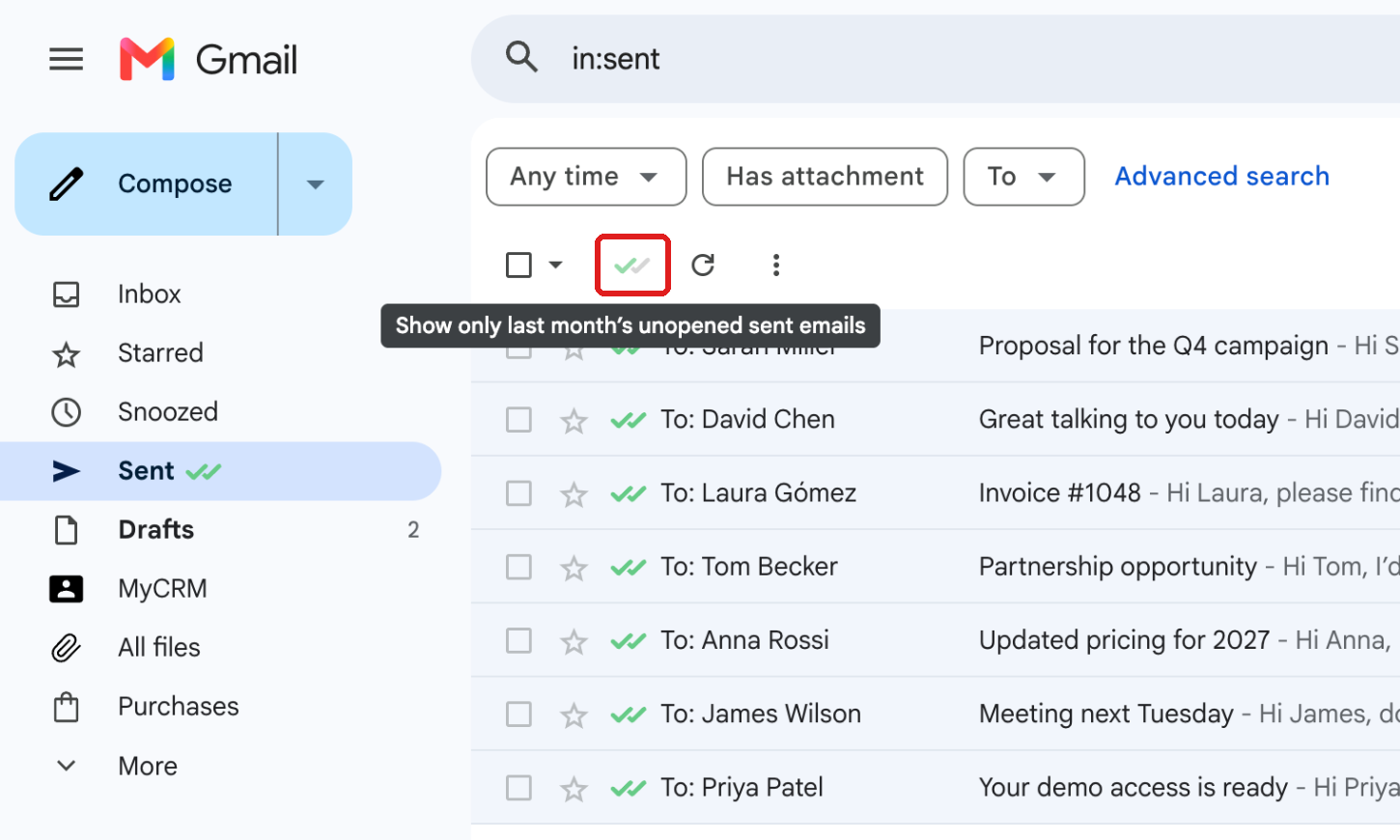Select the David Chen email checkbox

(518, 420)
